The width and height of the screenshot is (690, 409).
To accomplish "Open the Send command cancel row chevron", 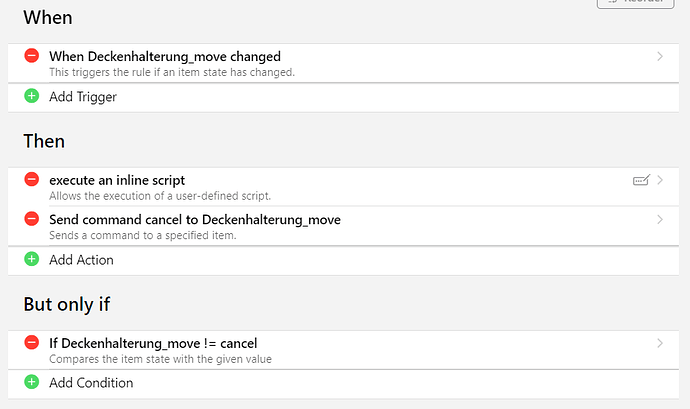I will [x=660, y=220].
